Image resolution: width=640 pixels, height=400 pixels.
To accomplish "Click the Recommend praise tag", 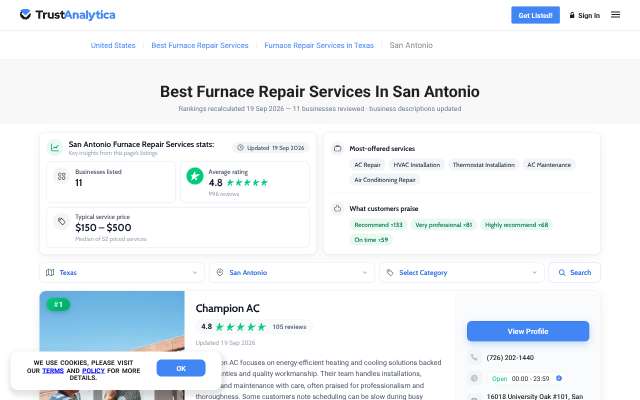I will 378,225.
